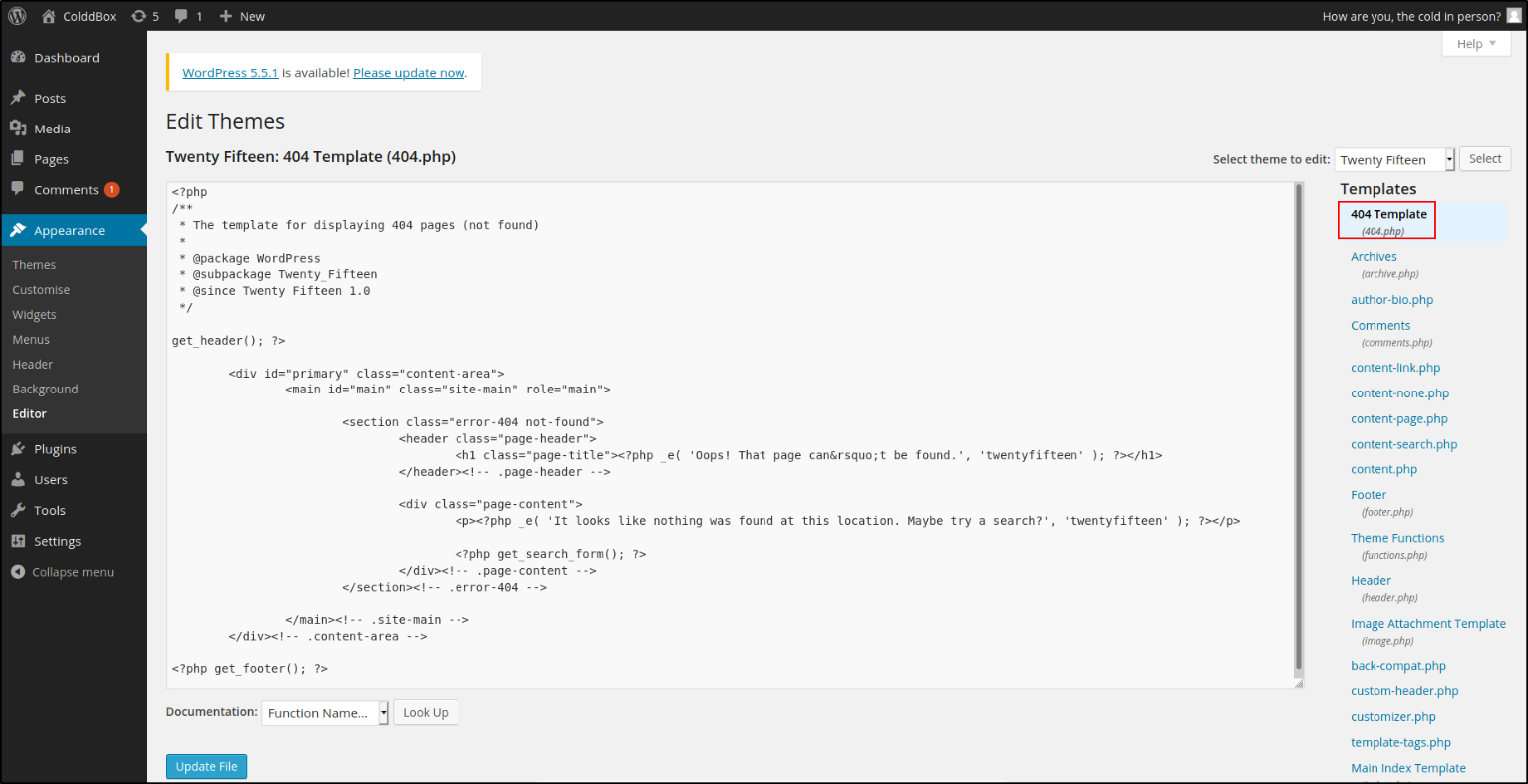Image resolution: width=1528 pixels, height=784 pixels.
Task: Click the WordPress logo icon
Action: pyautogui.click(x=17, y=16)
